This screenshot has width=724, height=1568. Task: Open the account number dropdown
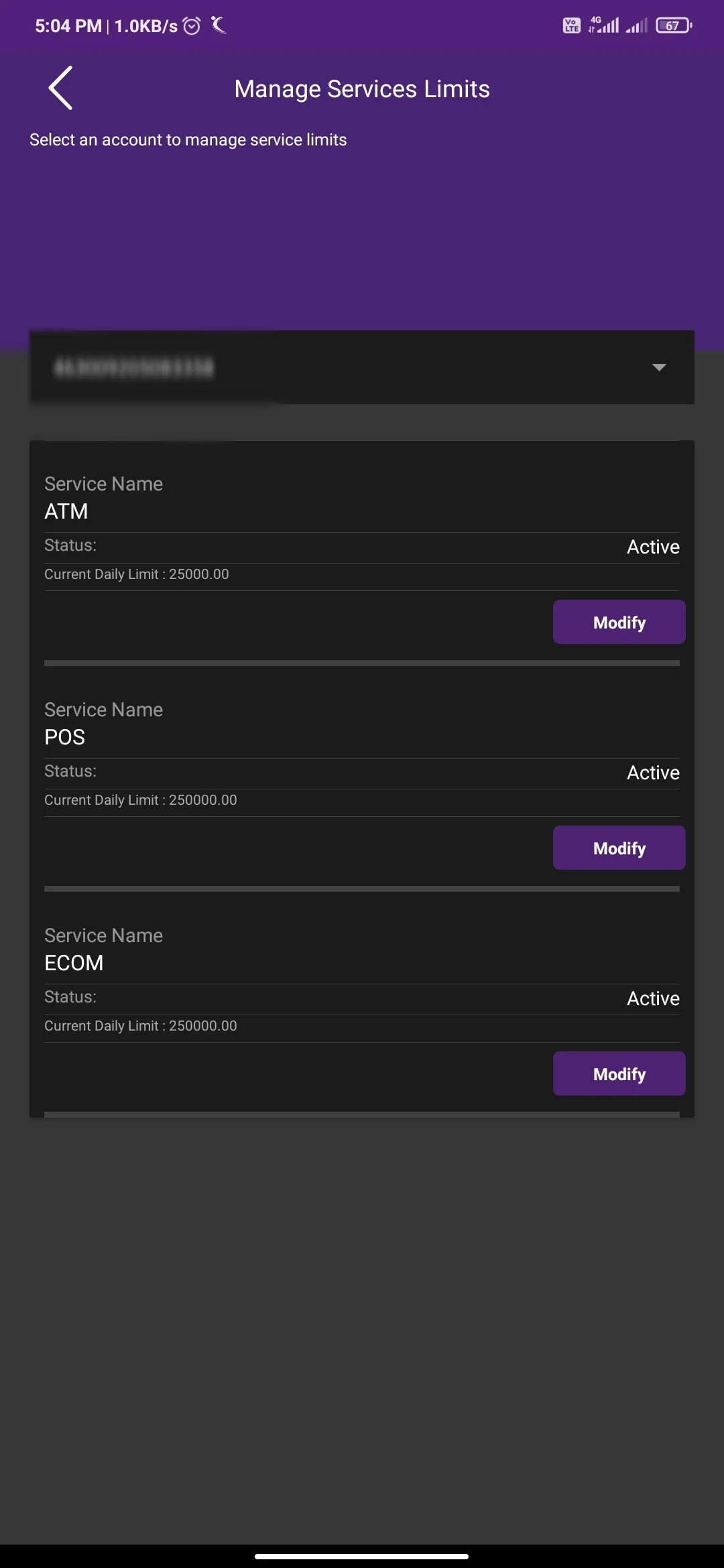pos(362,367)
